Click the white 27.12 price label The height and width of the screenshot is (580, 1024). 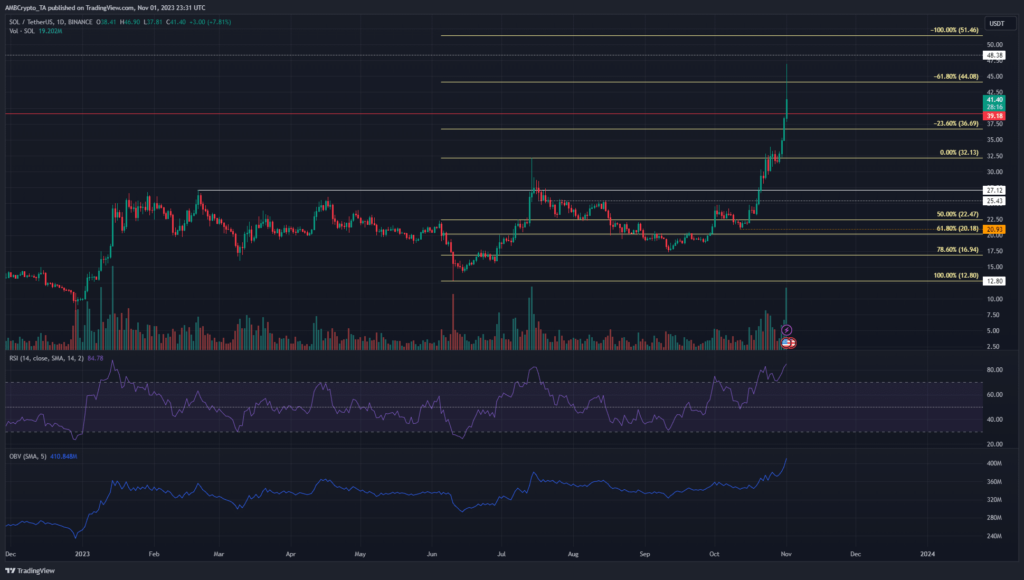click(994, 189)
